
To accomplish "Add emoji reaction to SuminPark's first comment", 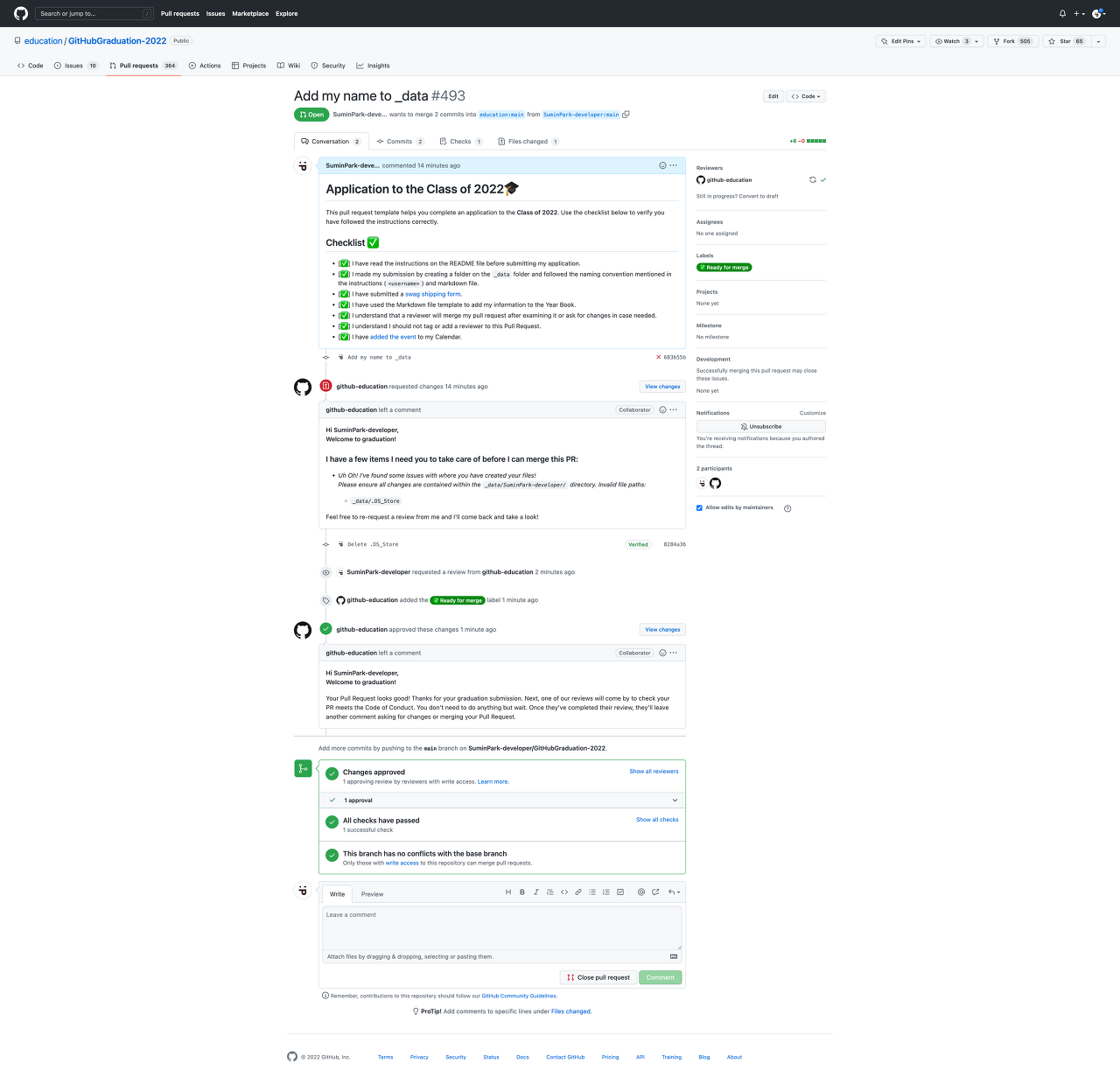I will pyautogui.click(x=662, y=165).
